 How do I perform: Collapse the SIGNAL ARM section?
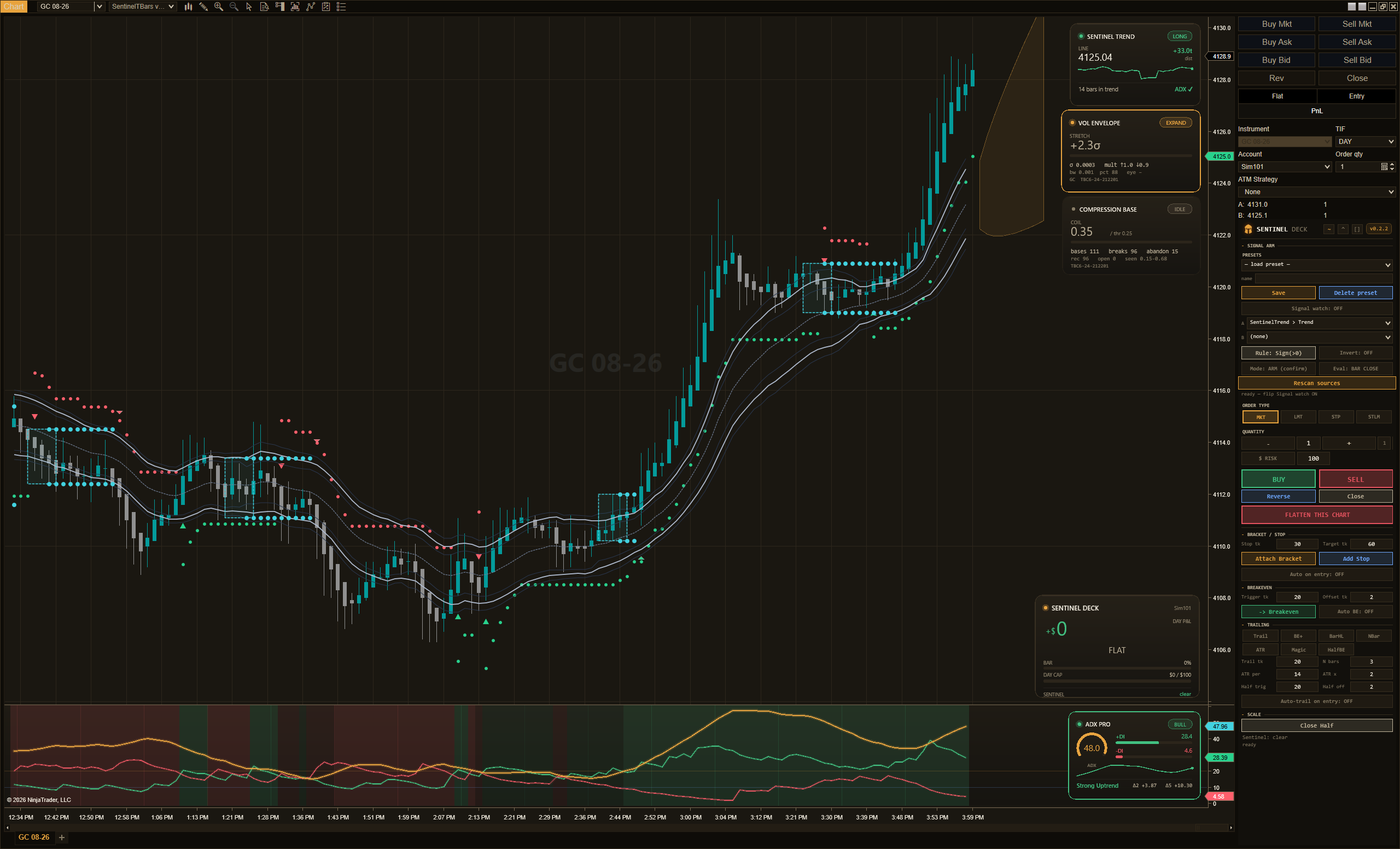tap(1258, 246)
